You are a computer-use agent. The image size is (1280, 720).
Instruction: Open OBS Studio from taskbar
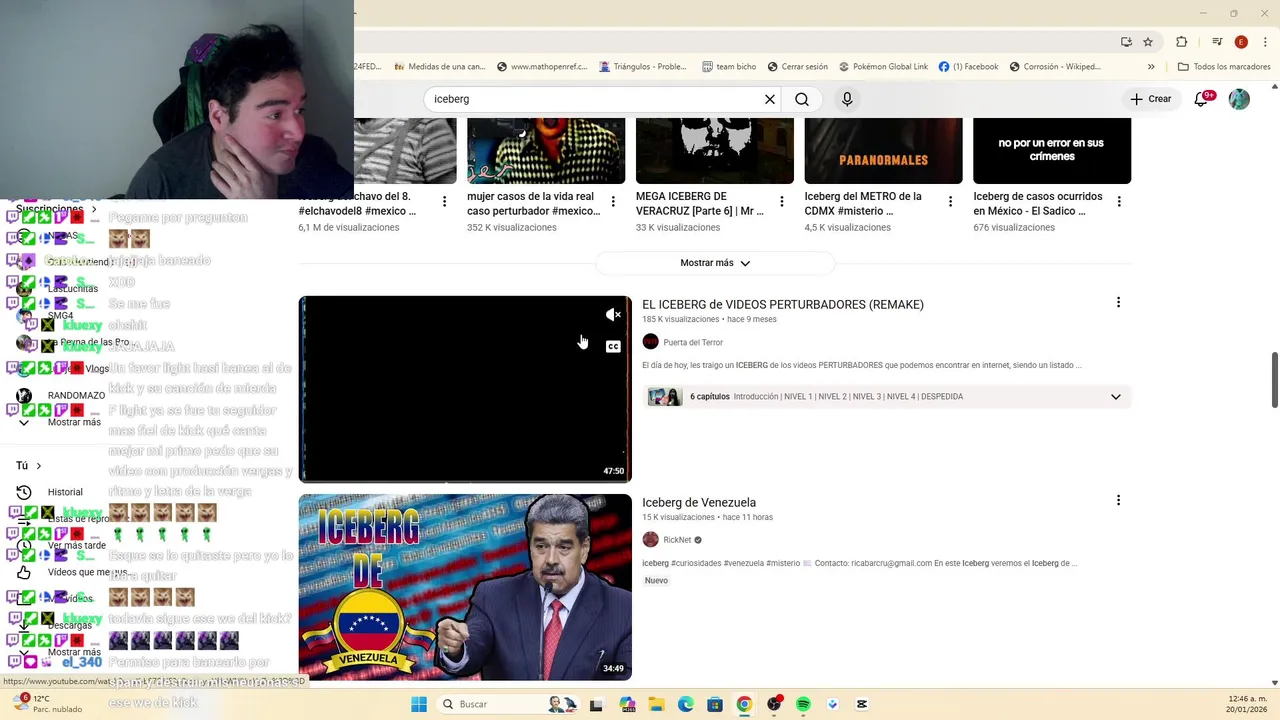773,704
